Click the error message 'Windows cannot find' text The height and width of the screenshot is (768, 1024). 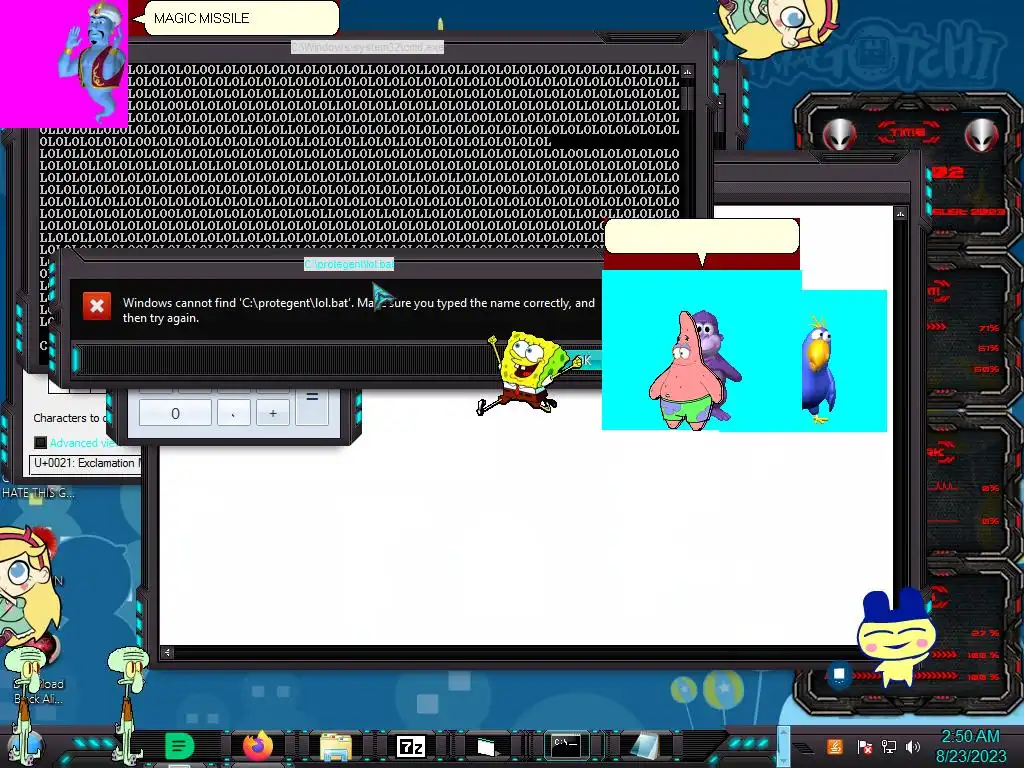pyautogui.click(x=359, y=310)
